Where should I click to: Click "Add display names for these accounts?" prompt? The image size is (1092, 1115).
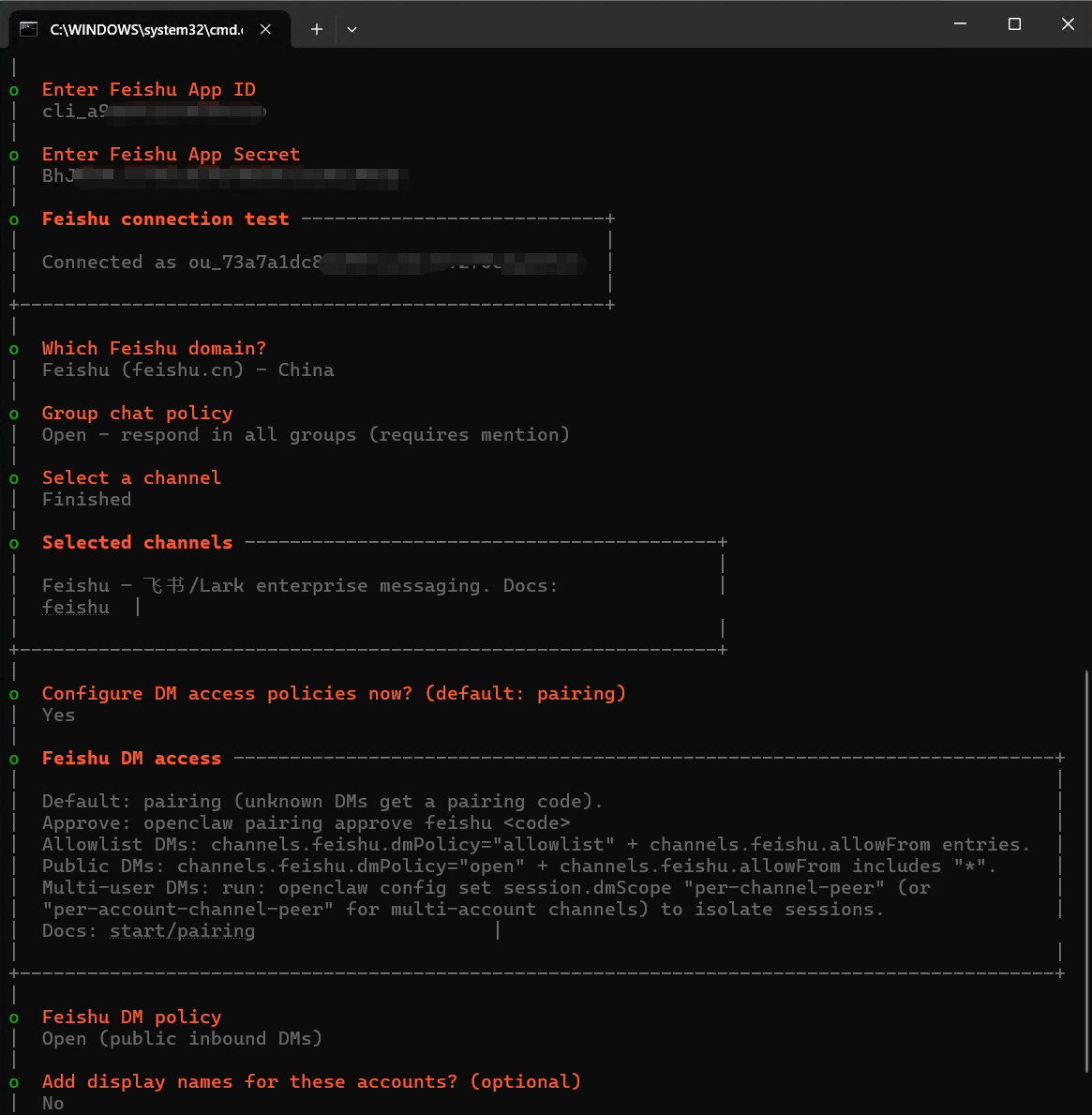tap(311, 1081)
